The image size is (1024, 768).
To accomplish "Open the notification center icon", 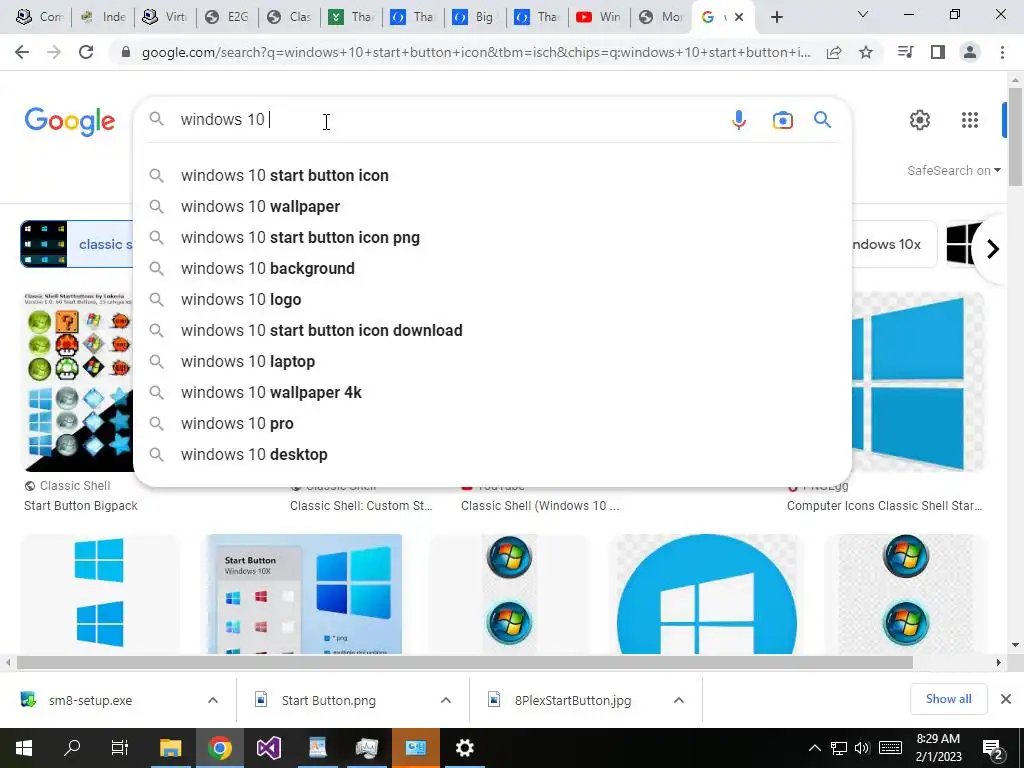I will [x=993, y=750].
